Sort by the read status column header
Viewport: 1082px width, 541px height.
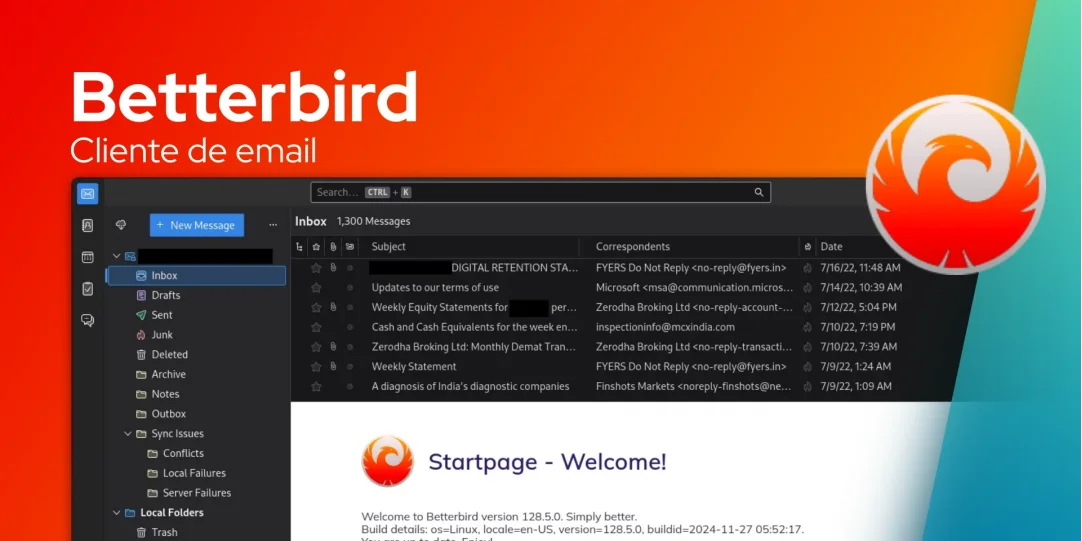coord(350,246)
